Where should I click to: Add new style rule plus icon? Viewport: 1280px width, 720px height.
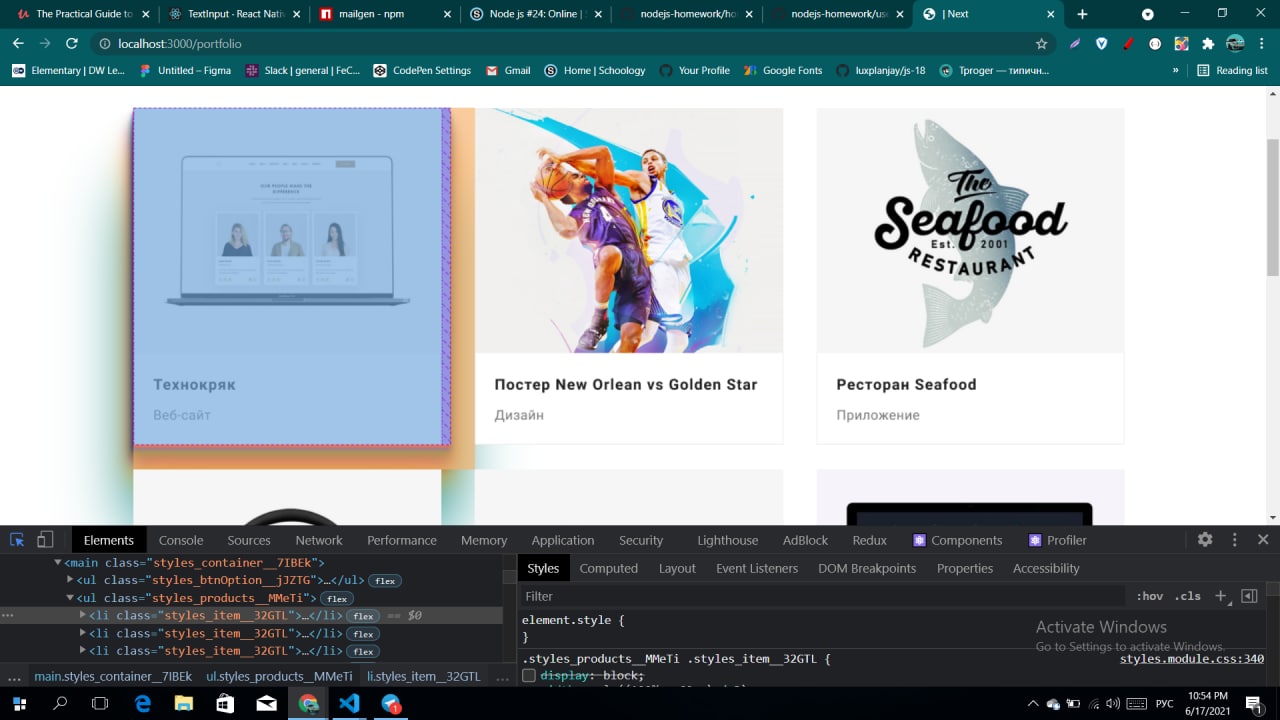(x=1220, y=596)
